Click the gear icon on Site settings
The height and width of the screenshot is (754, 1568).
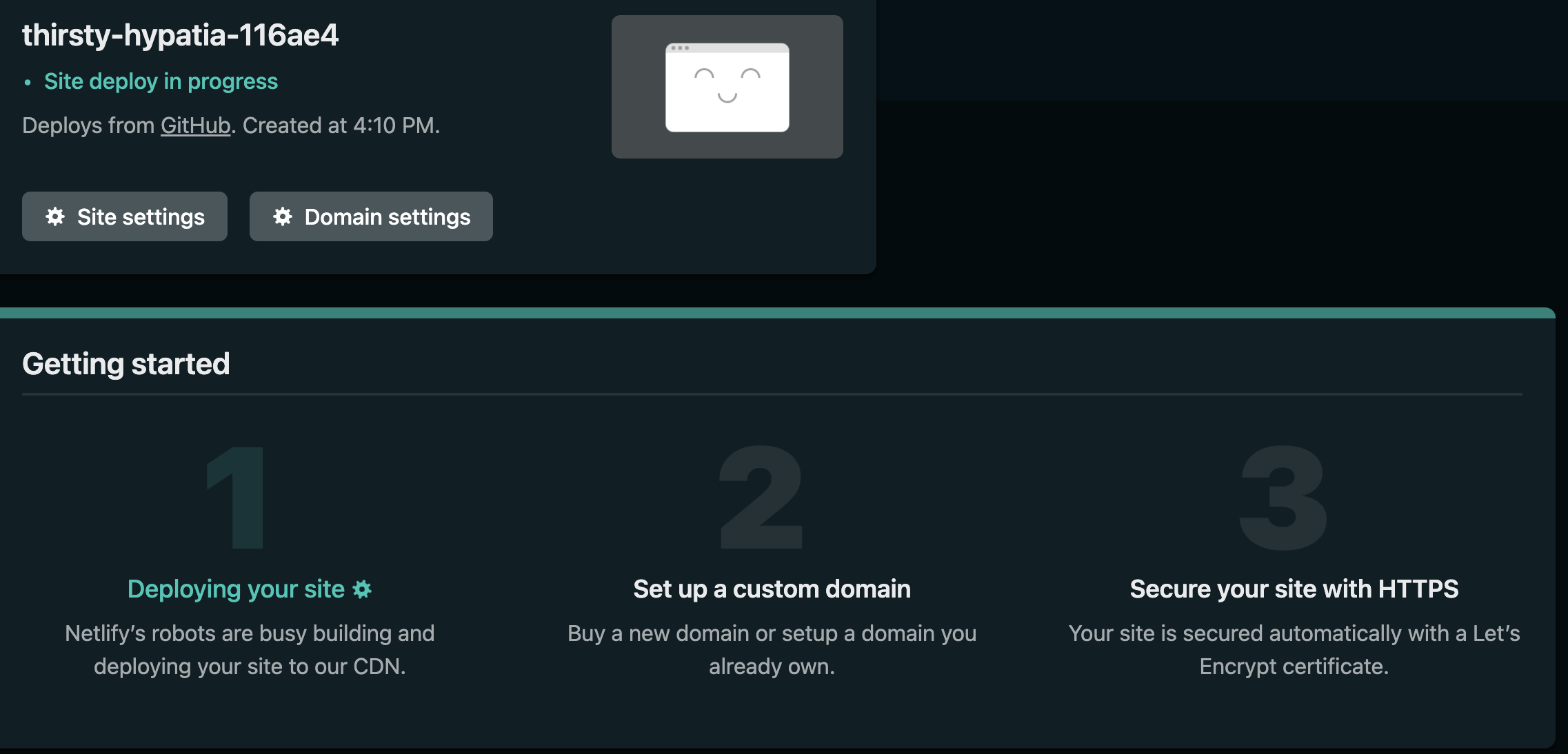(56, 216)
